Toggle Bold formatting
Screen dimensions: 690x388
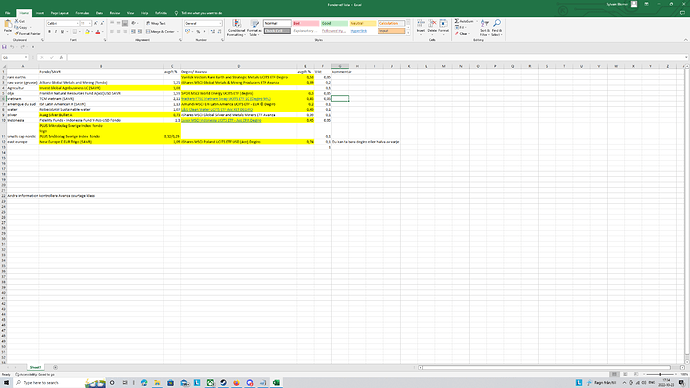click(49, 32)
